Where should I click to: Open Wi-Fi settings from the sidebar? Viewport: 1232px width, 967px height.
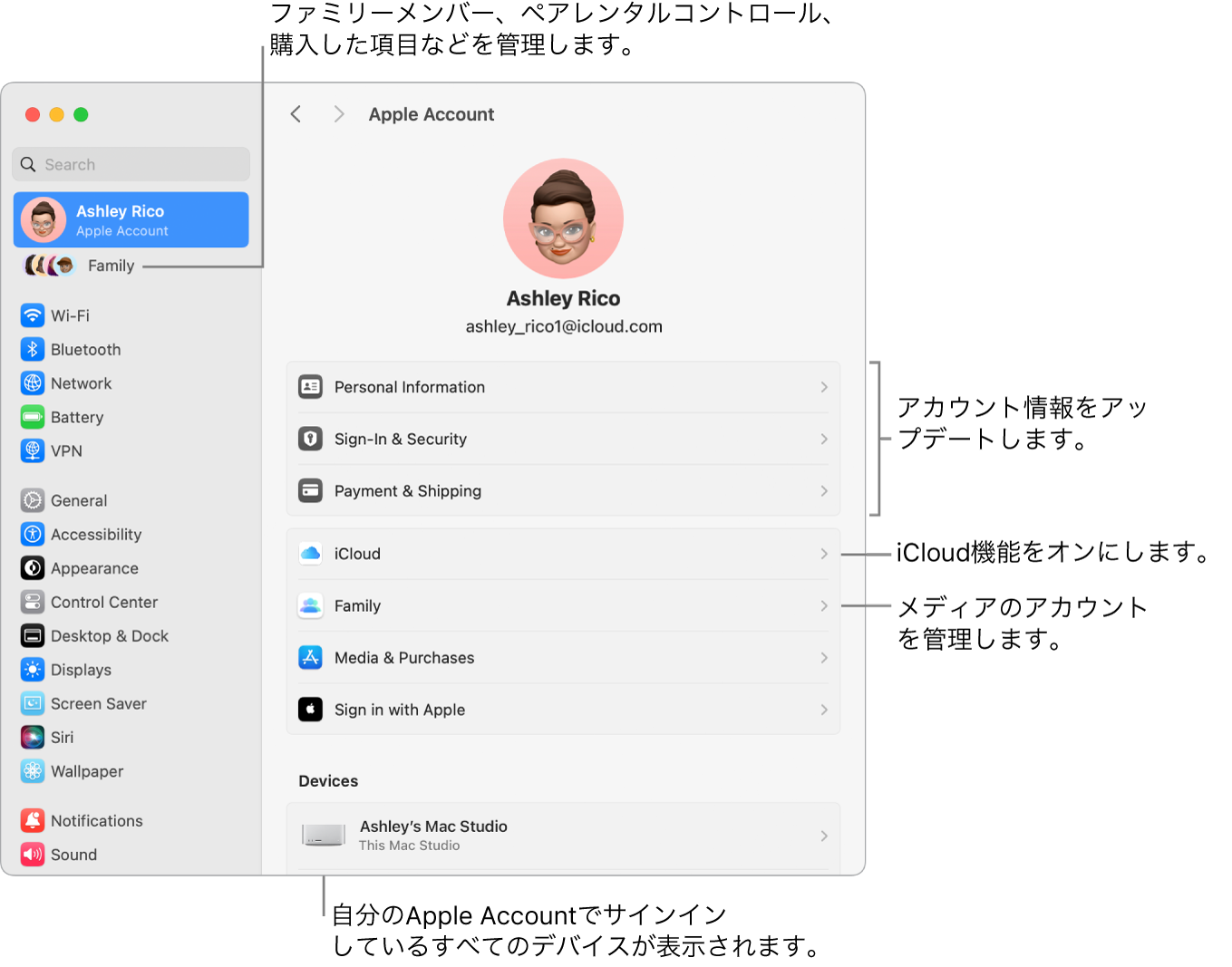[33, 314]
